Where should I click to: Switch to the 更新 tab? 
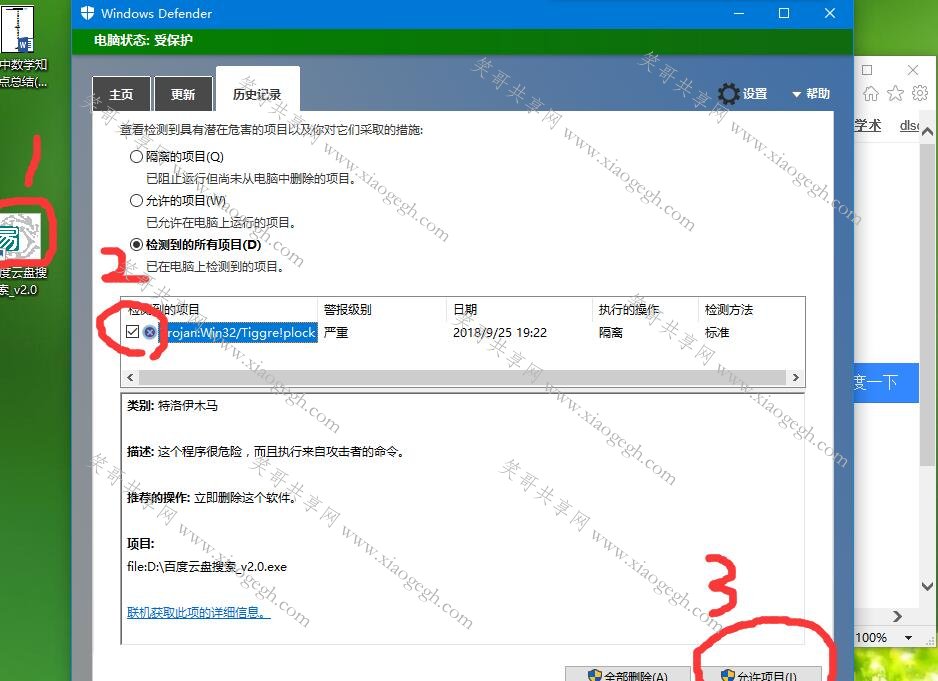click(183, 94)
